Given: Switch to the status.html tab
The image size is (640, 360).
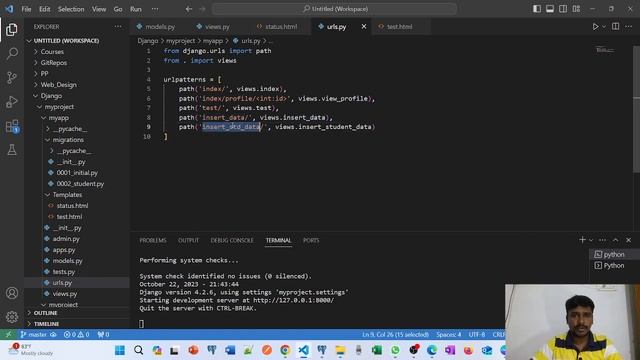Looking at the screenshot, I should pyautogui.click(x=281, y=27).
